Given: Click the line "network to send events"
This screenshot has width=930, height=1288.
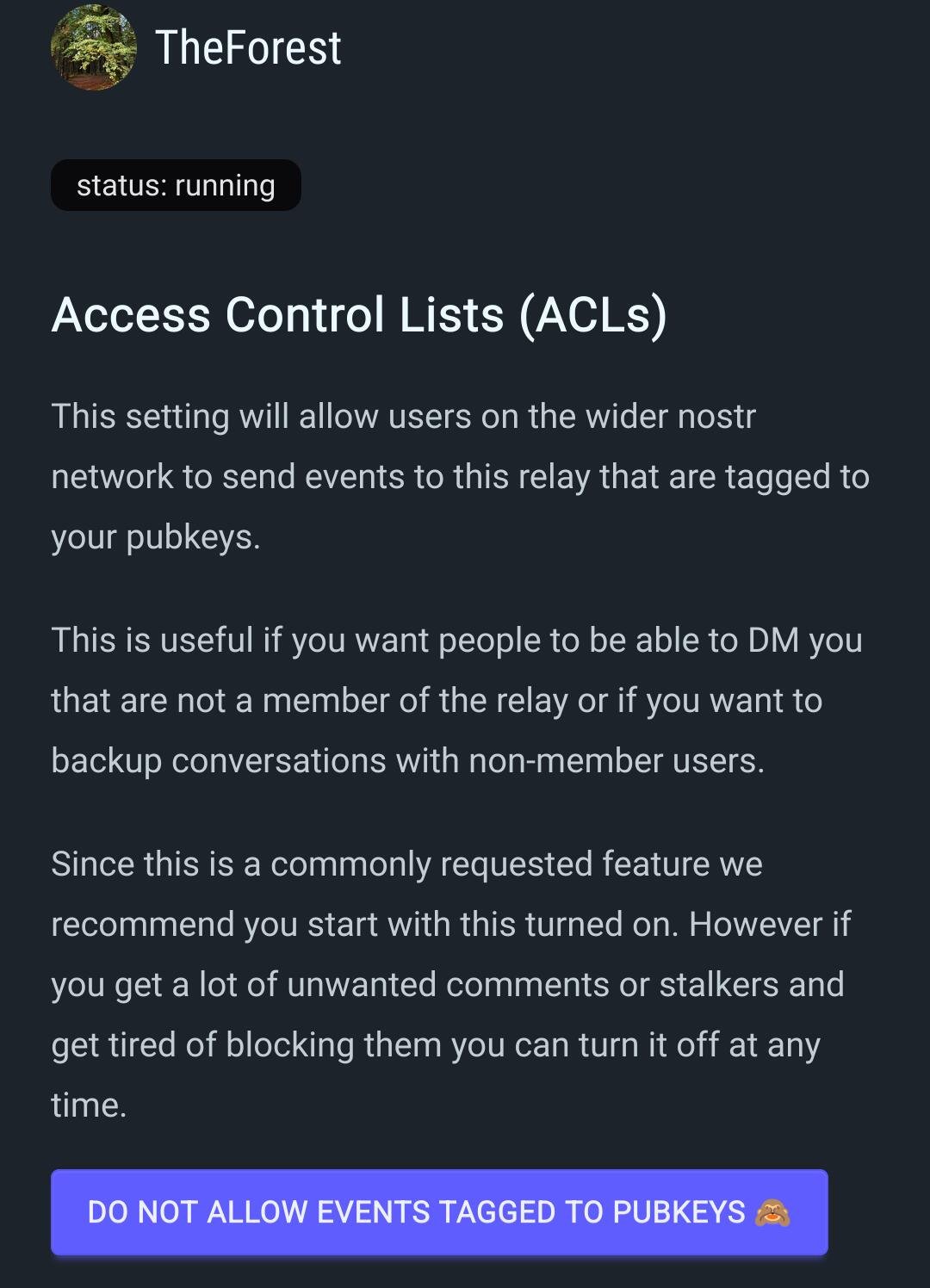Looking at the screenshot, I should (x=460, y=477).
